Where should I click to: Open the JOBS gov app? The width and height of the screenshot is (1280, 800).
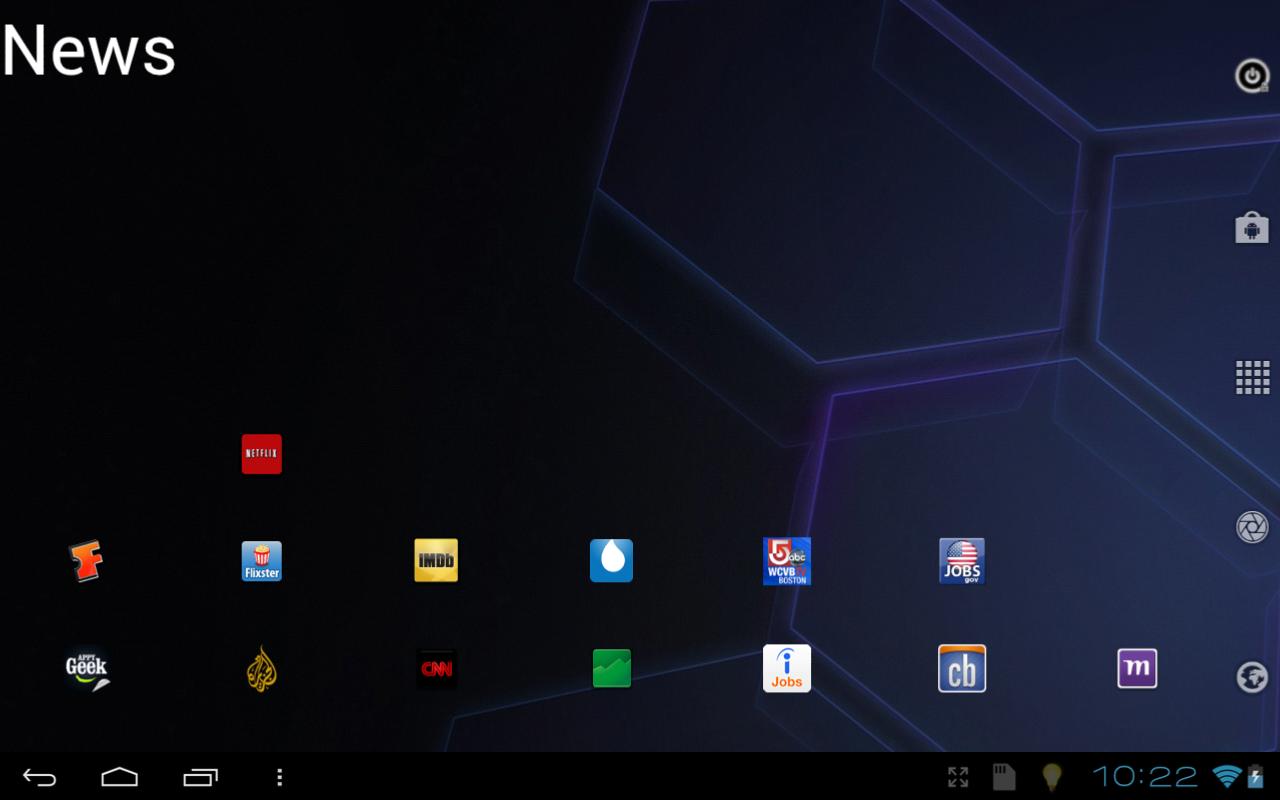coord(962,561)
